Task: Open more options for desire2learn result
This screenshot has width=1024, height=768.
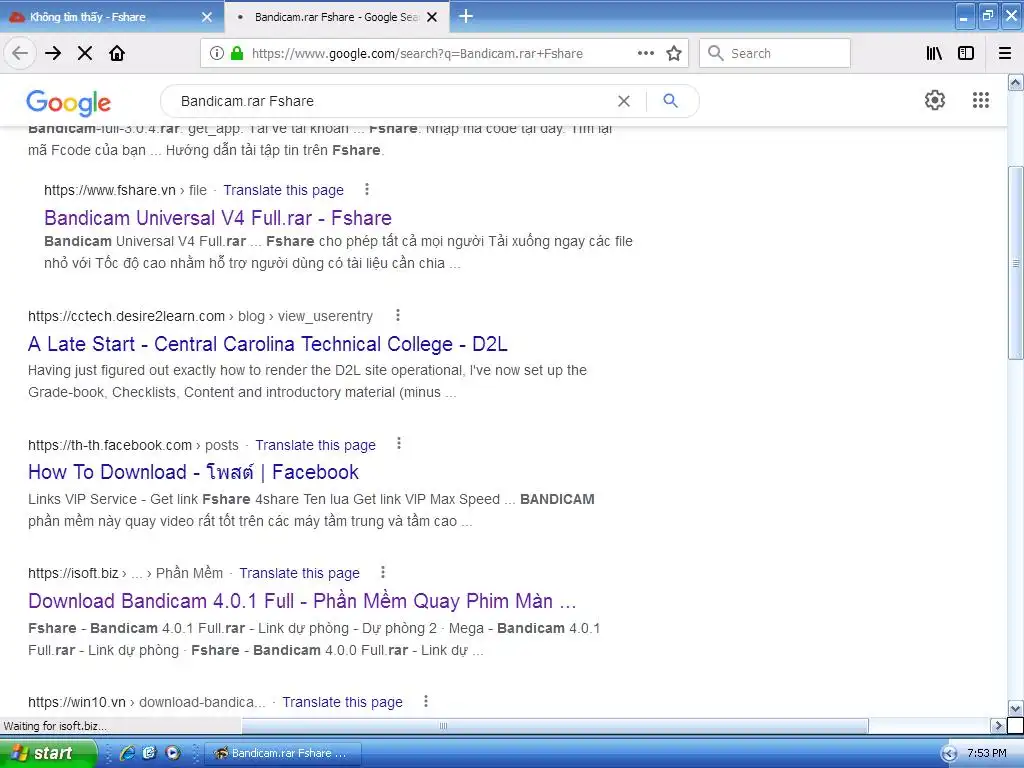Action: point(398,315)
